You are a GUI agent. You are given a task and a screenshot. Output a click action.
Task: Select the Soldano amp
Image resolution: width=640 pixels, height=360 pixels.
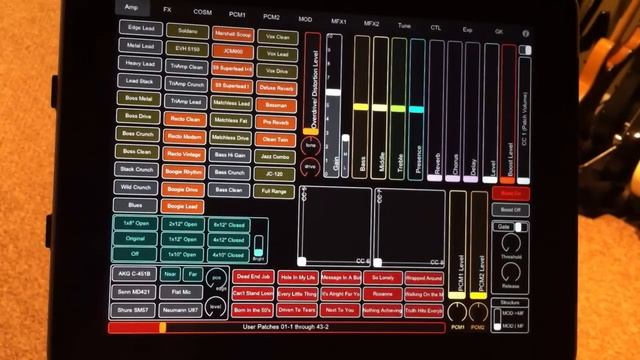tap(187, 31)
